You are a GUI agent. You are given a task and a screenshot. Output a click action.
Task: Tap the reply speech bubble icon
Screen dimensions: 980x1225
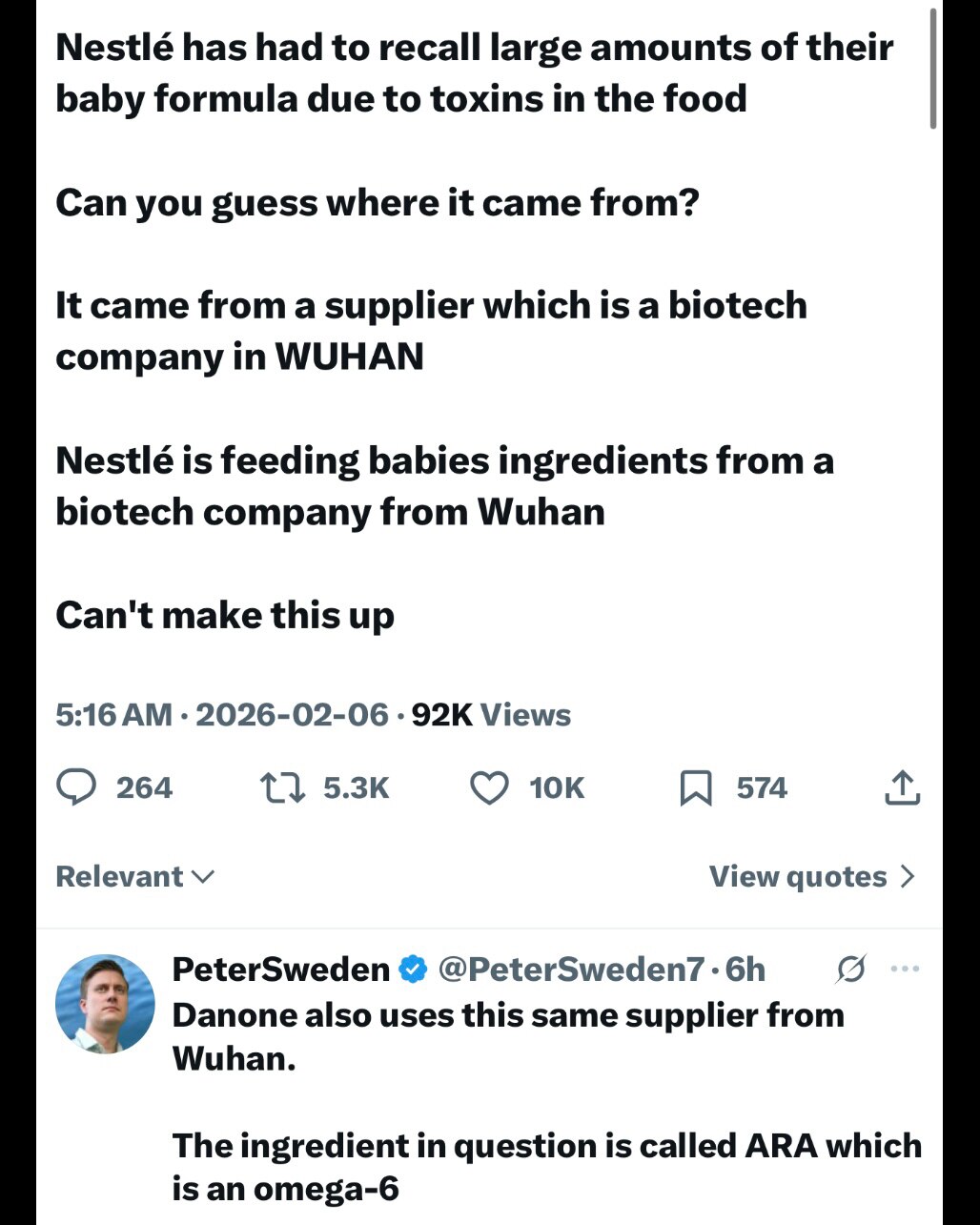point(73,788)
